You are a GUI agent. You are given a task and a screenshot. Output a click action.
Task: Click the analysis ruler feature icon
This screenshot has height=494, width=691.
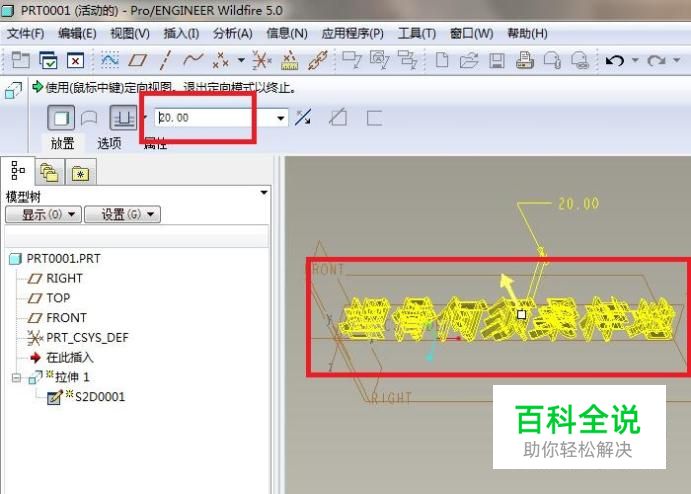[290, 60]
